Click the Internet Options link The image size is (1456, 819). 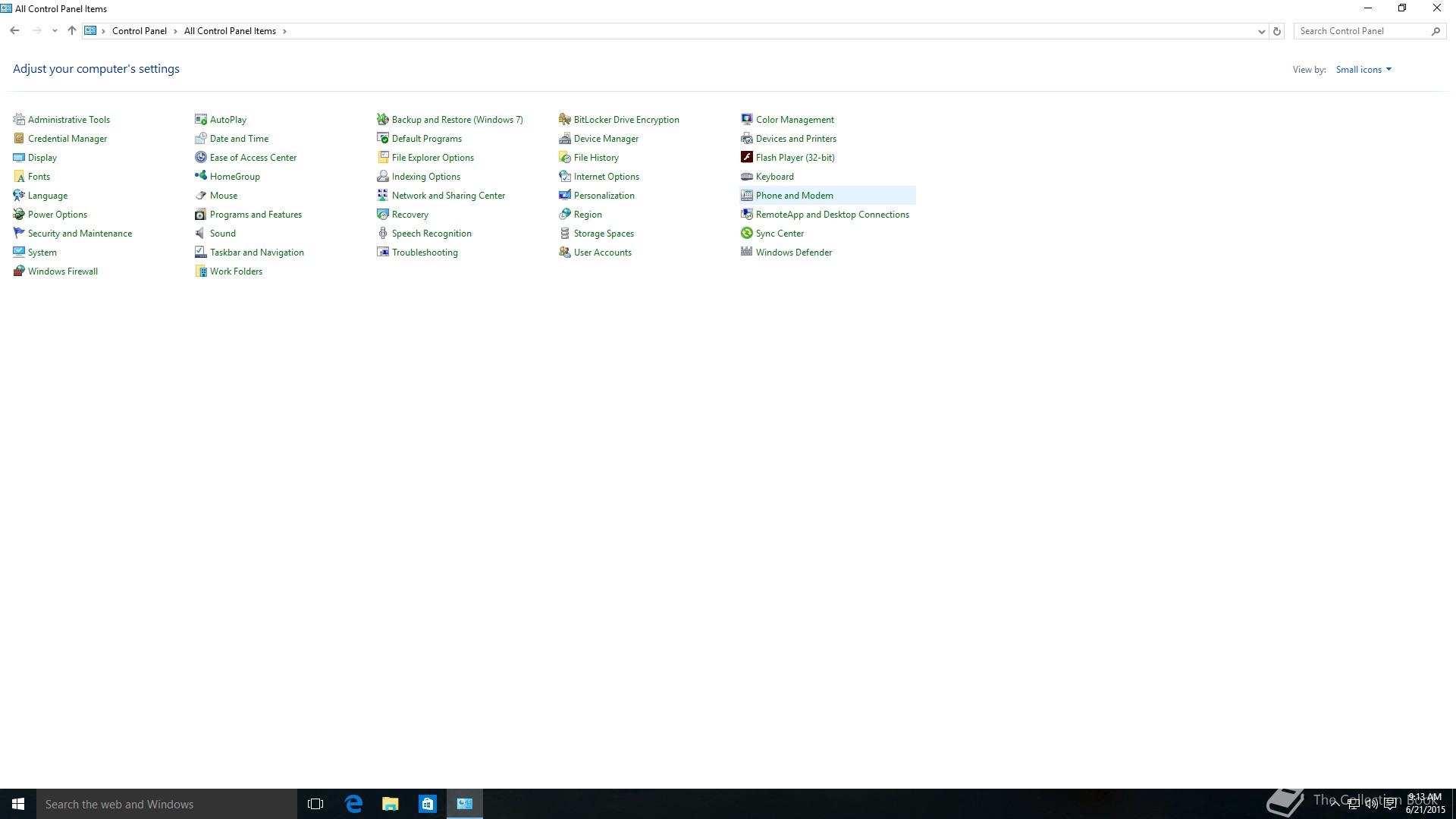(607, 177)
